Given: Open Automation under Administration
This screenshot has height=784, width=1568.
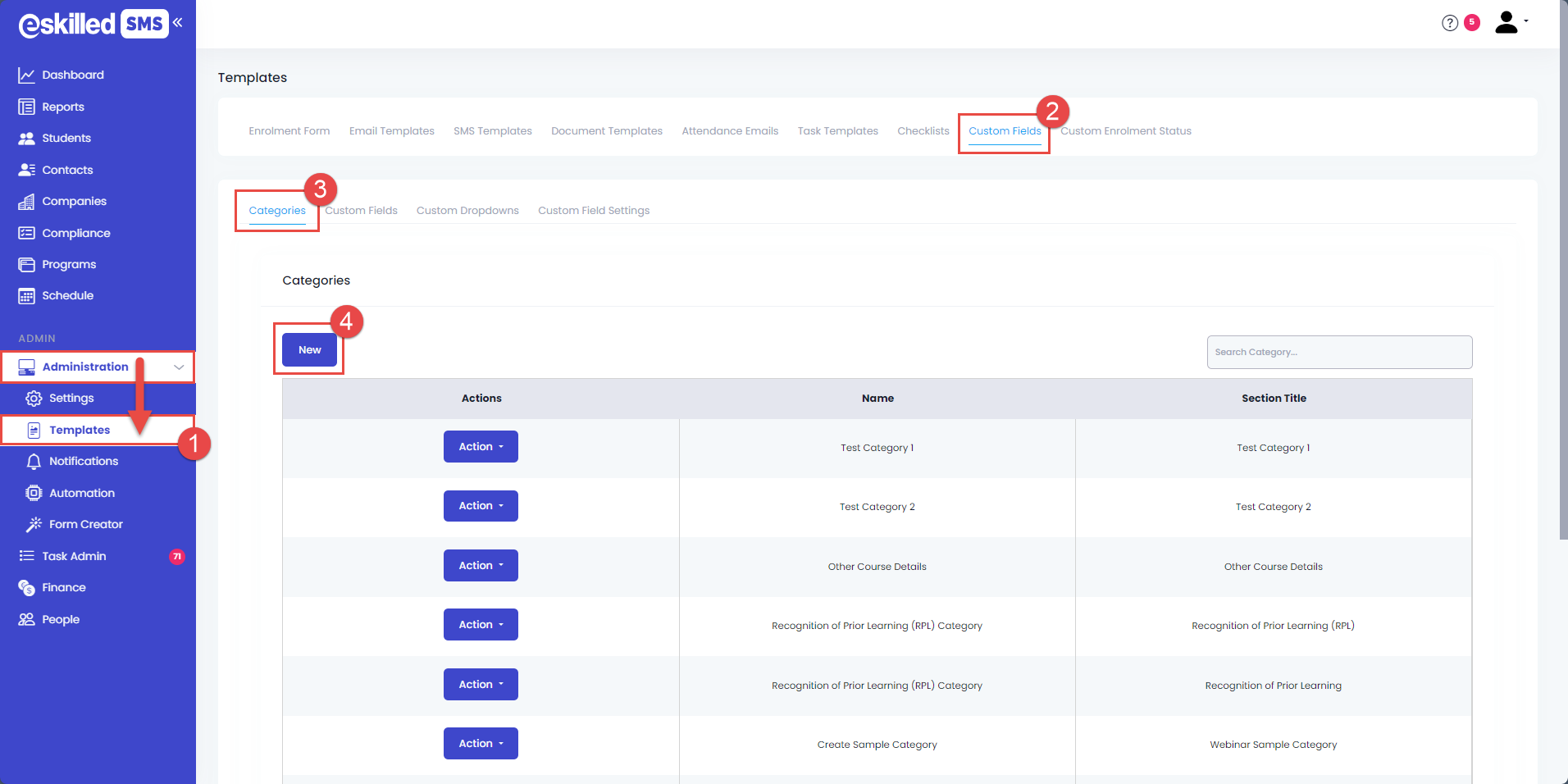Looking at the screenshot, I should click(x=81, y=494).
